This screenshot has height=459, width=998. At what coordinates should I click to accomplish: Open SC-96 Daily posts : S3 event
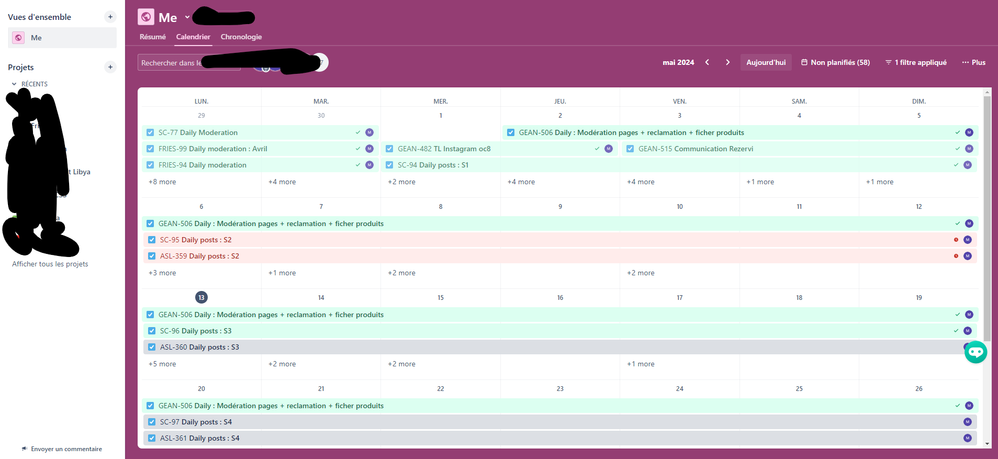[x=559, y=331]
